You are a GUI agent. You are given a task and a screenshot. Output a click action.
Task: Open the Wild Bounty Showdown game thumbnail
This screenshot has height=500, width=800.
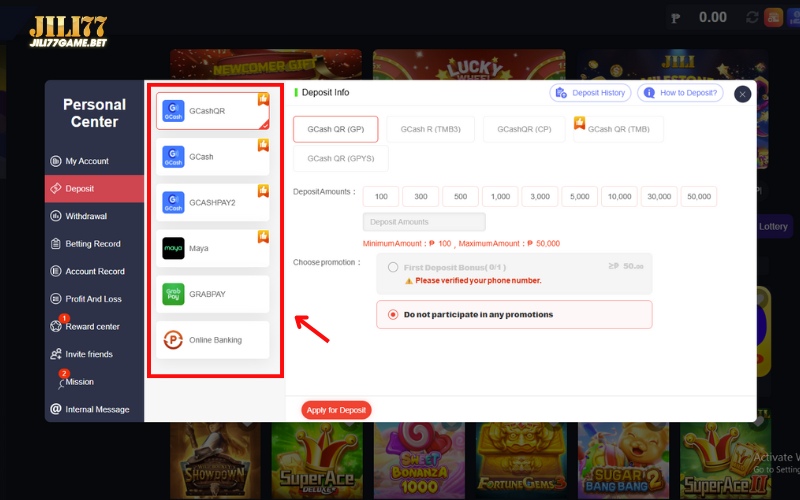pyautogui.click(x=215, y=461)
